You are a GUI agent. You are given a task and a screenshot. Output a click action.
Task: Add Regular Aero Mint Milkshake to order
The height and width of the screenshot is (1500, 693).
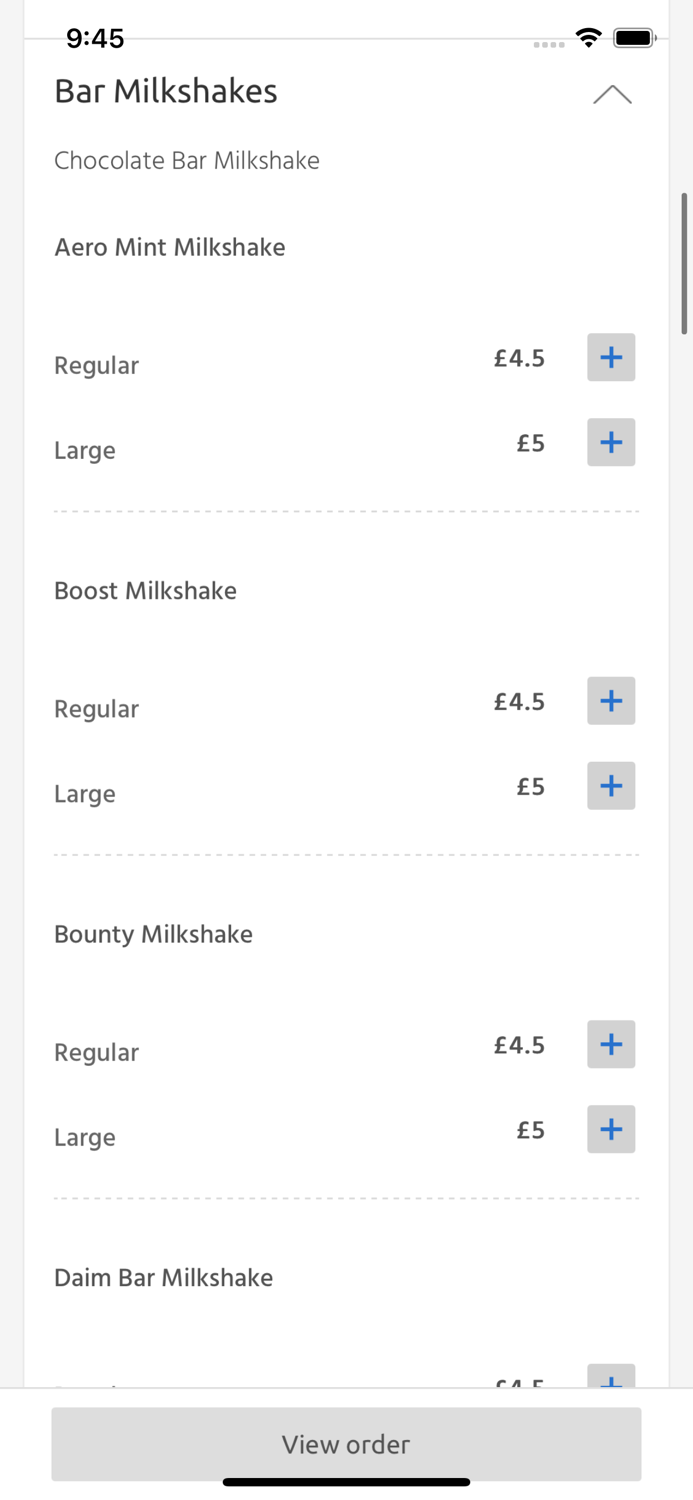[611, 358]
